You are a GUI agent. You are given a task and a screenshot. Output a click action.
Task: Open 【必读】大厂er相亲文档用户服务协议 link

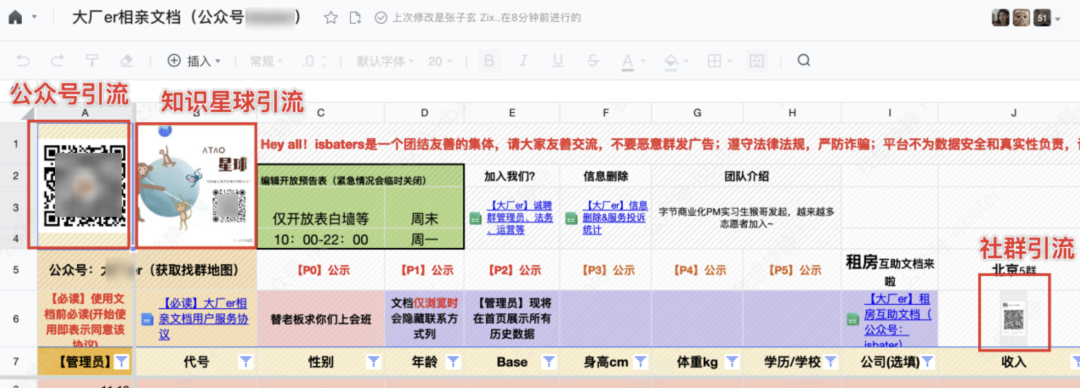pos(203,318)
